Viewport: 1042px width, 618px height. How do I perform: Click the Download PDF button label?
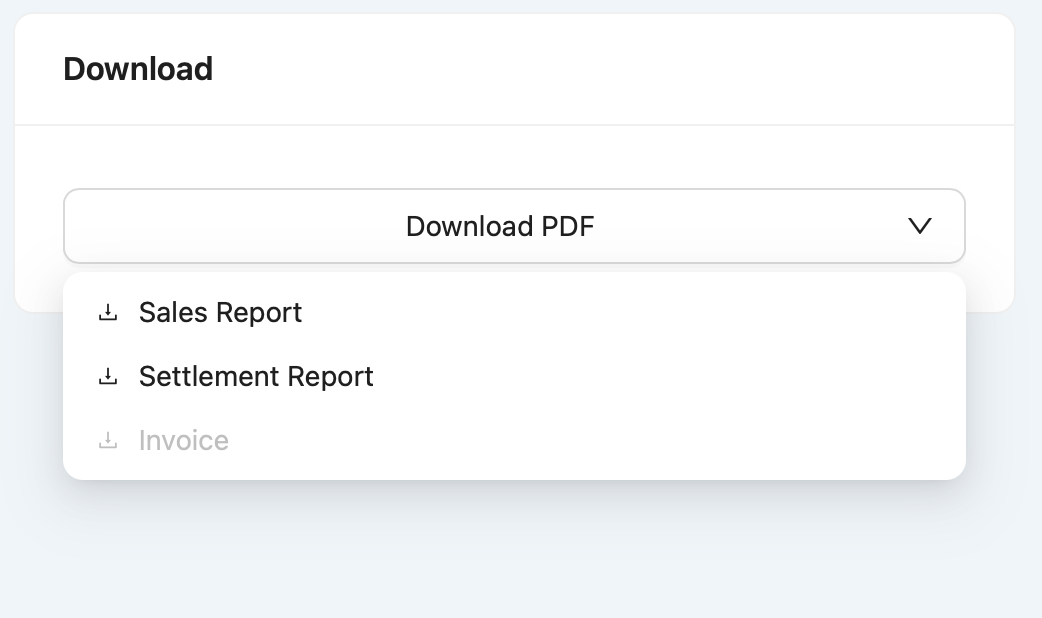[500, 226]
